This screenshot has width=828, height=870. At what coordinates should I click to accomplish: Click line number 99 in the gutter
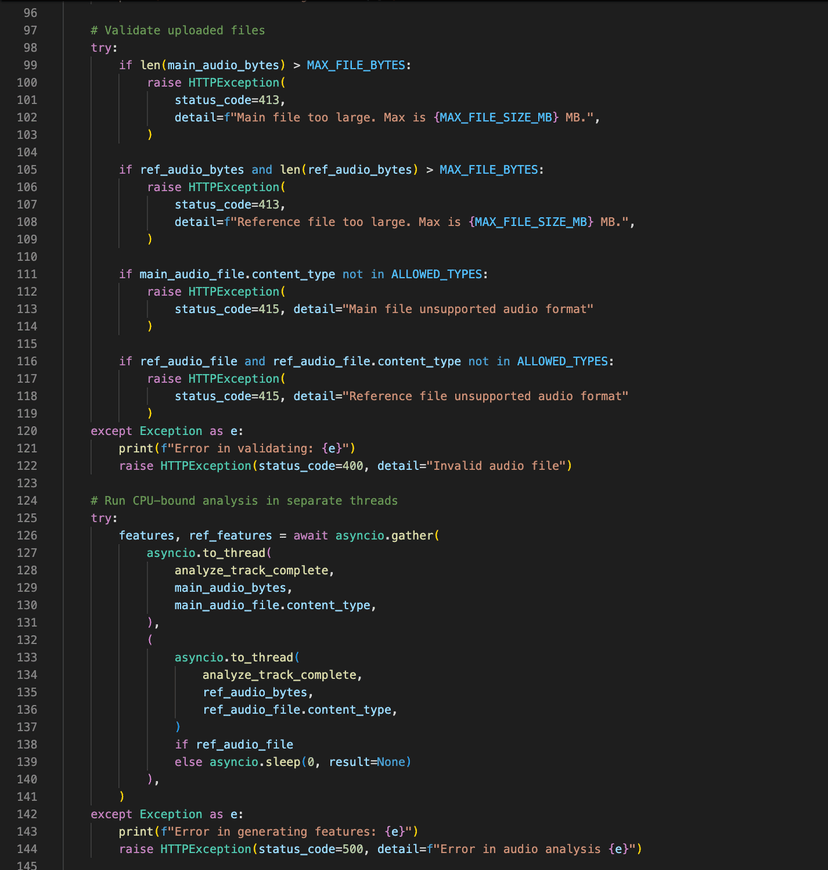28,64
